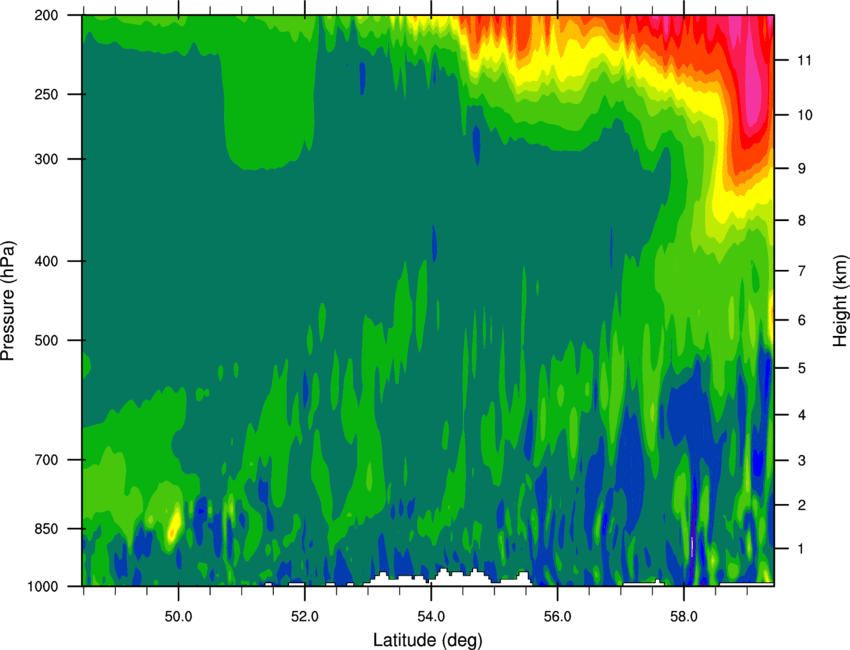The image size is (850, 650).
Task: Click the height label 2 km
Action: click(x=801, y=505)
